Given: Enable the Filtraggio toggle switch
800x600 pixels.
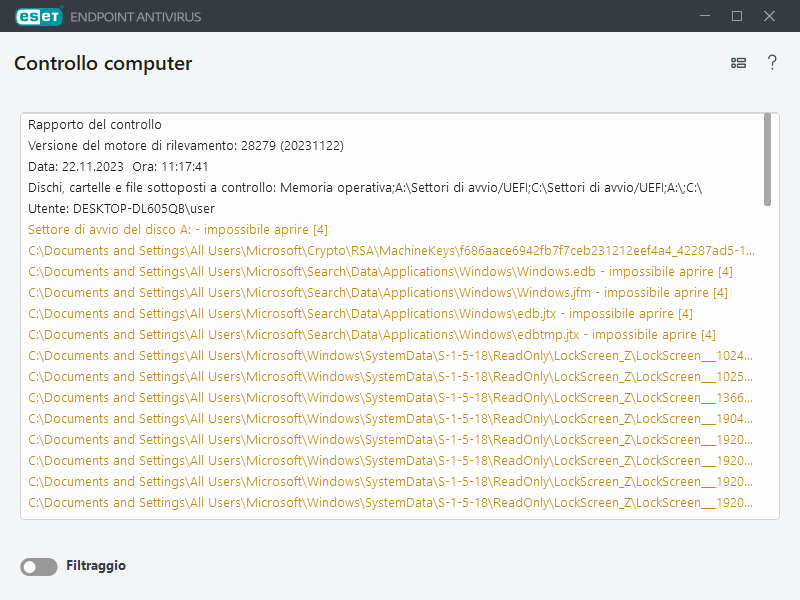Looking at the screenshot, I should point(39,567).
